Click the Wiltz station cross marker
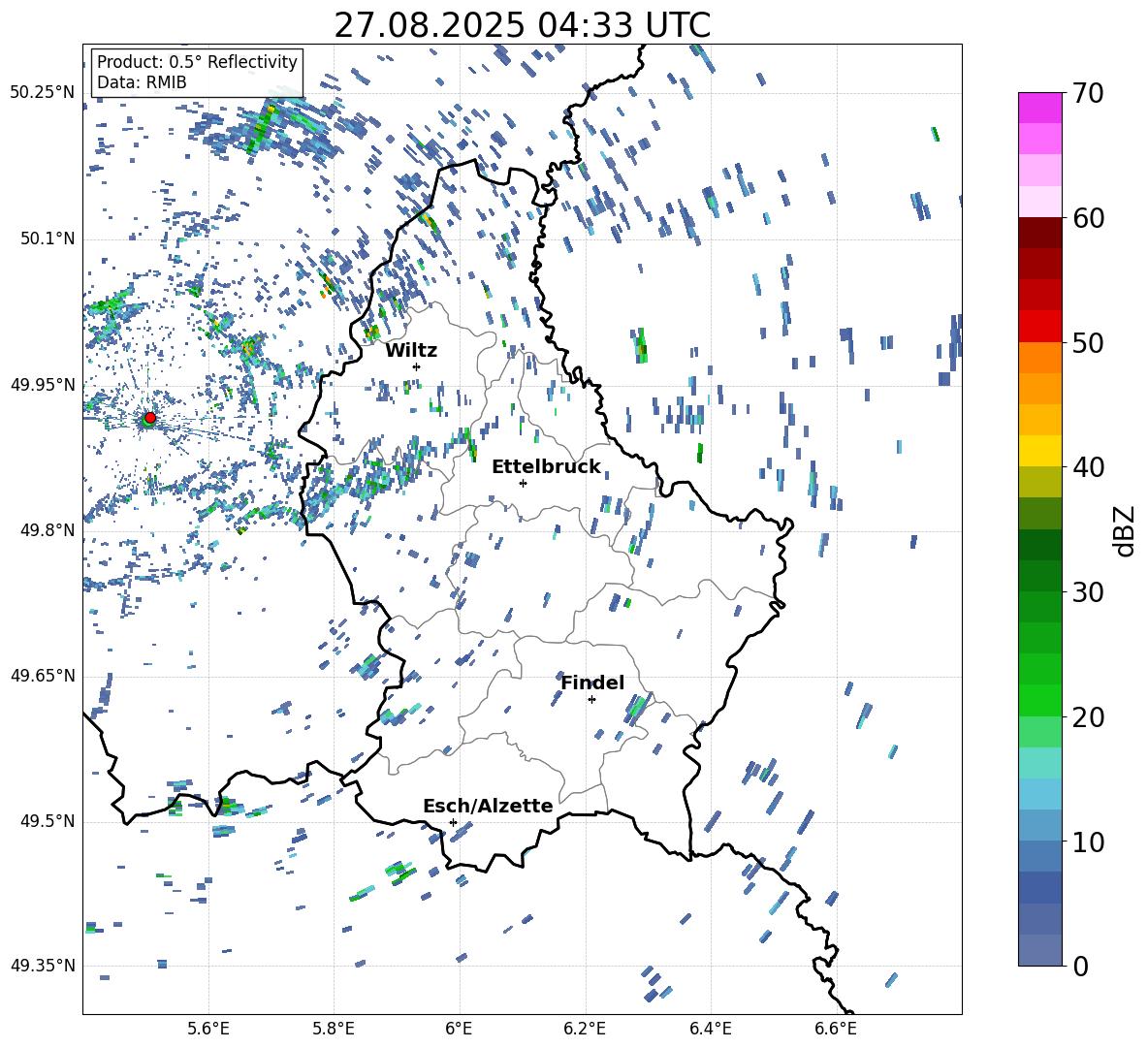 (417, 366)
